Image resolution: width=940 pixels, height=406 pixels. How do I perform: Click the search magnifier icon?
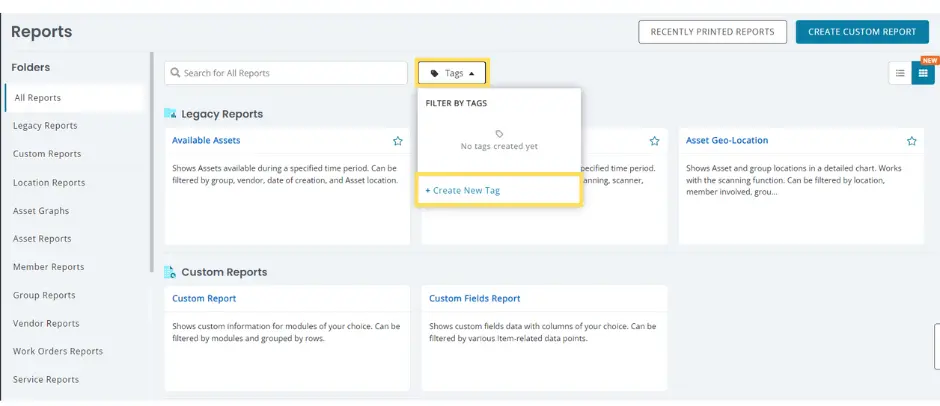(x=175, y=73)
